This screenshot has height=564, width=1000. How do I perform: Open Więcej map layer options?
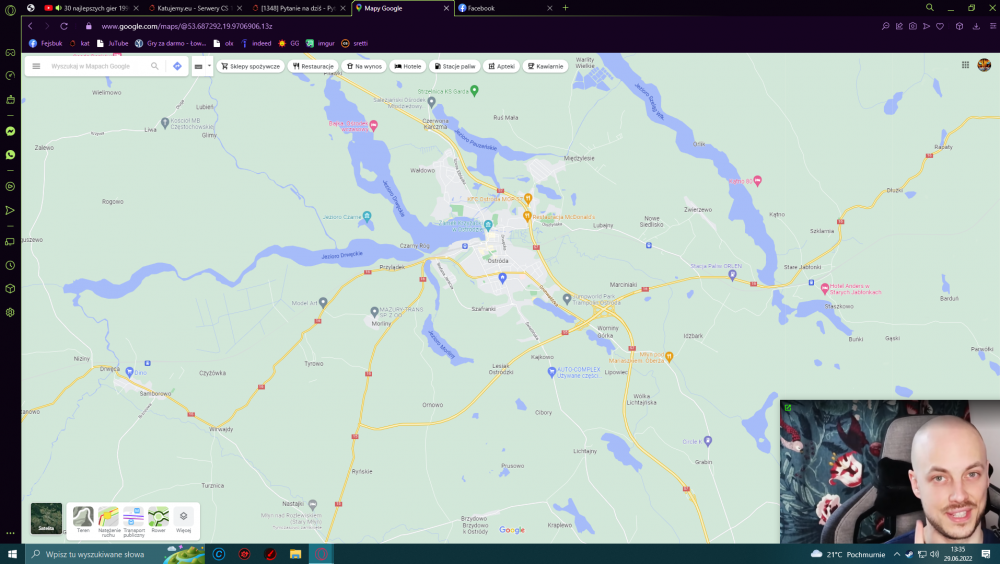184,520
